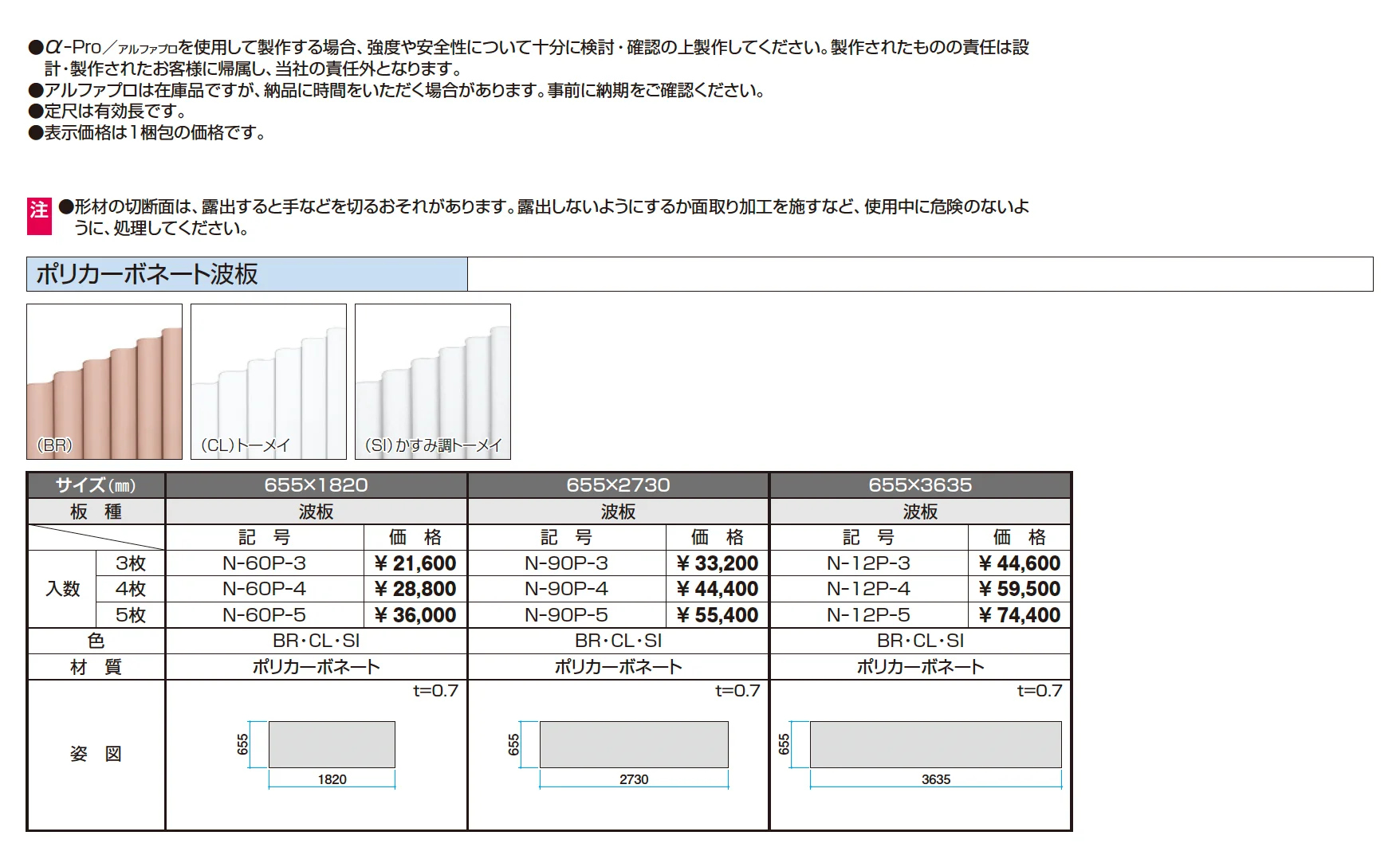Screen dimensions: 1400x859
Task: Select product code N-12P-3
Action: coord(869,563)
